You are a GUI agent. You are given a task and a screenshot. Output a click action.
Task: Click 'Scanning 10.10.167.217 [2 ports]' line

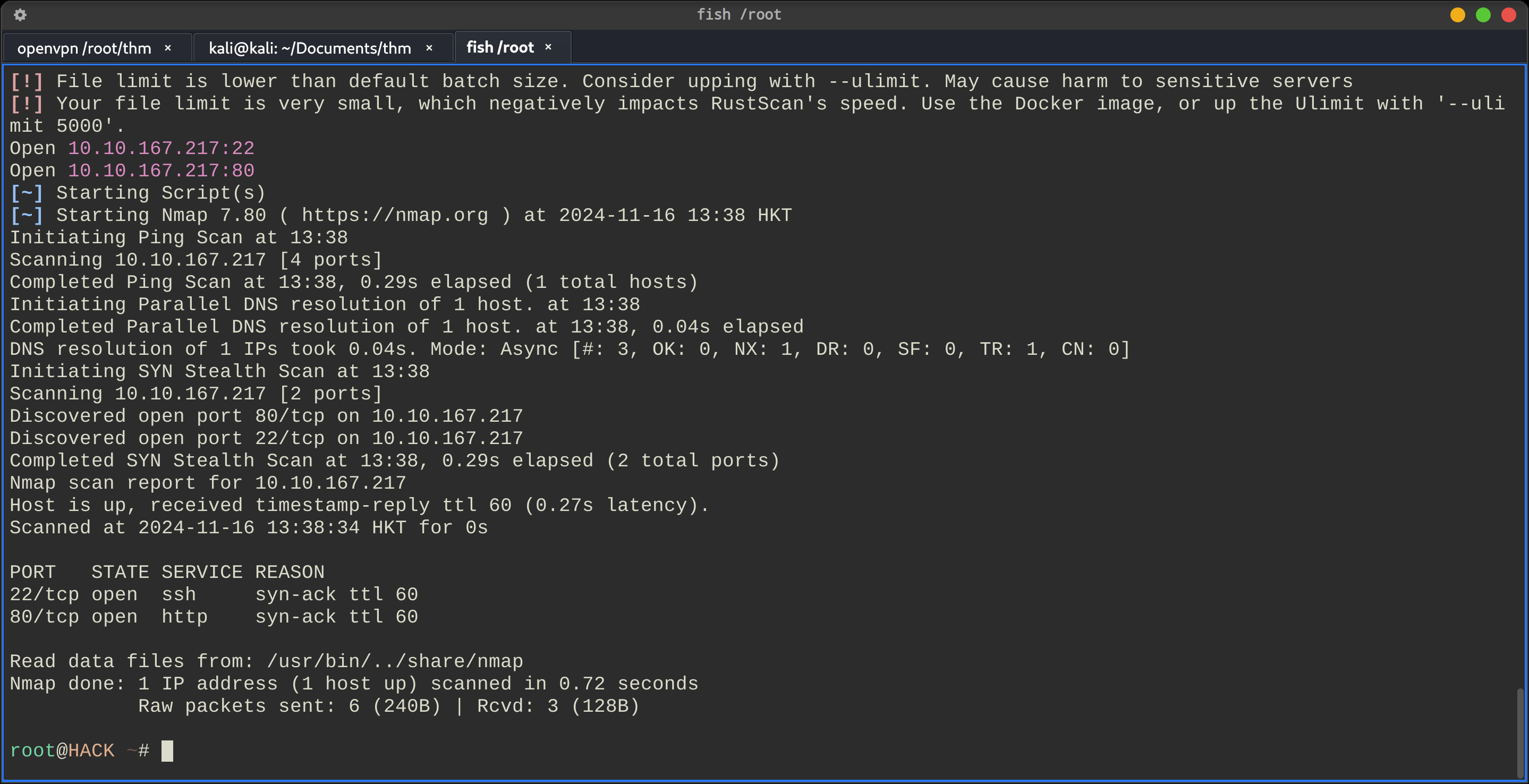coord(196,394)
